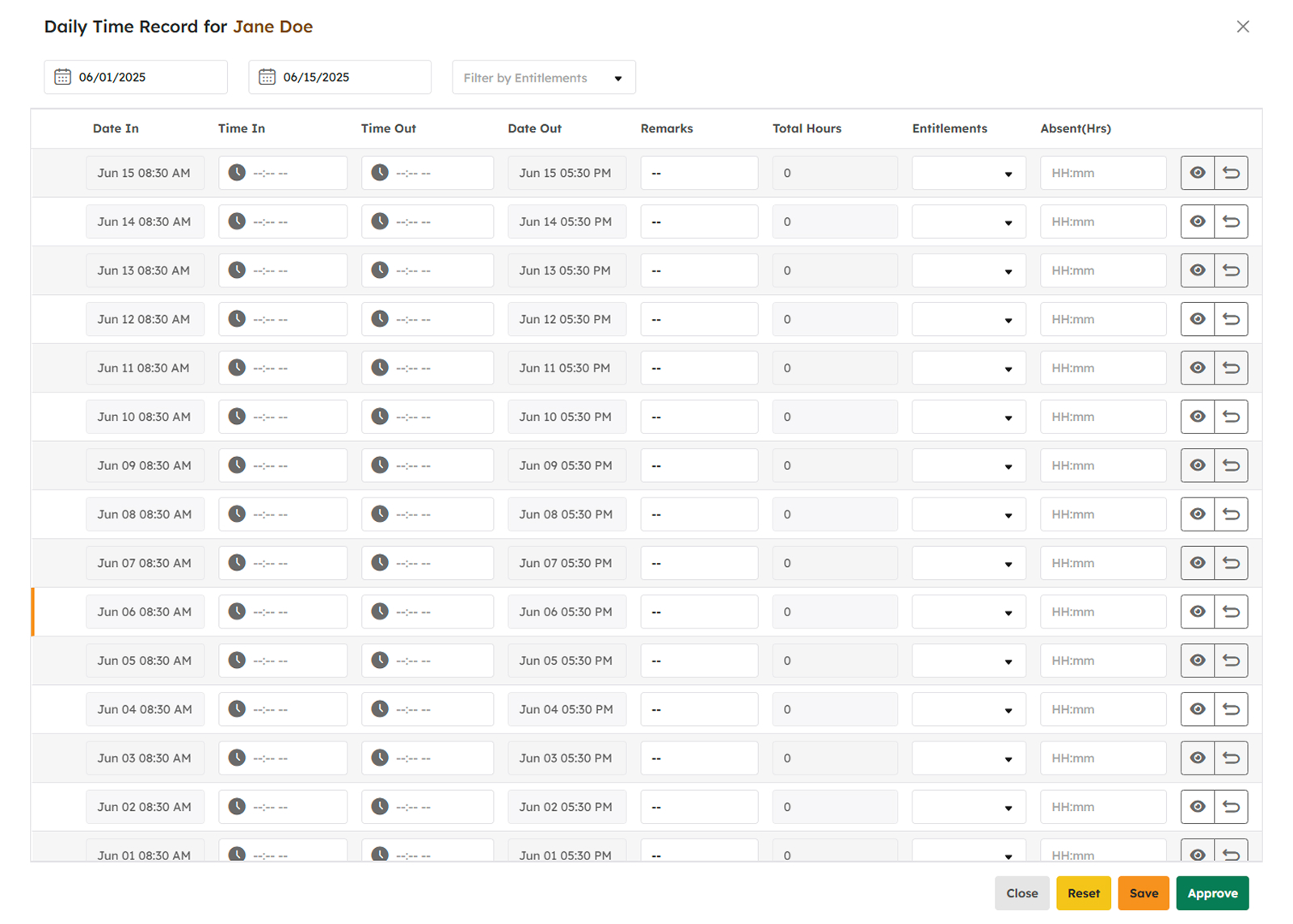Revert the Jun 04 row with undo arrow
This screenshot has width=1293, height=924.
point(1231,709)
